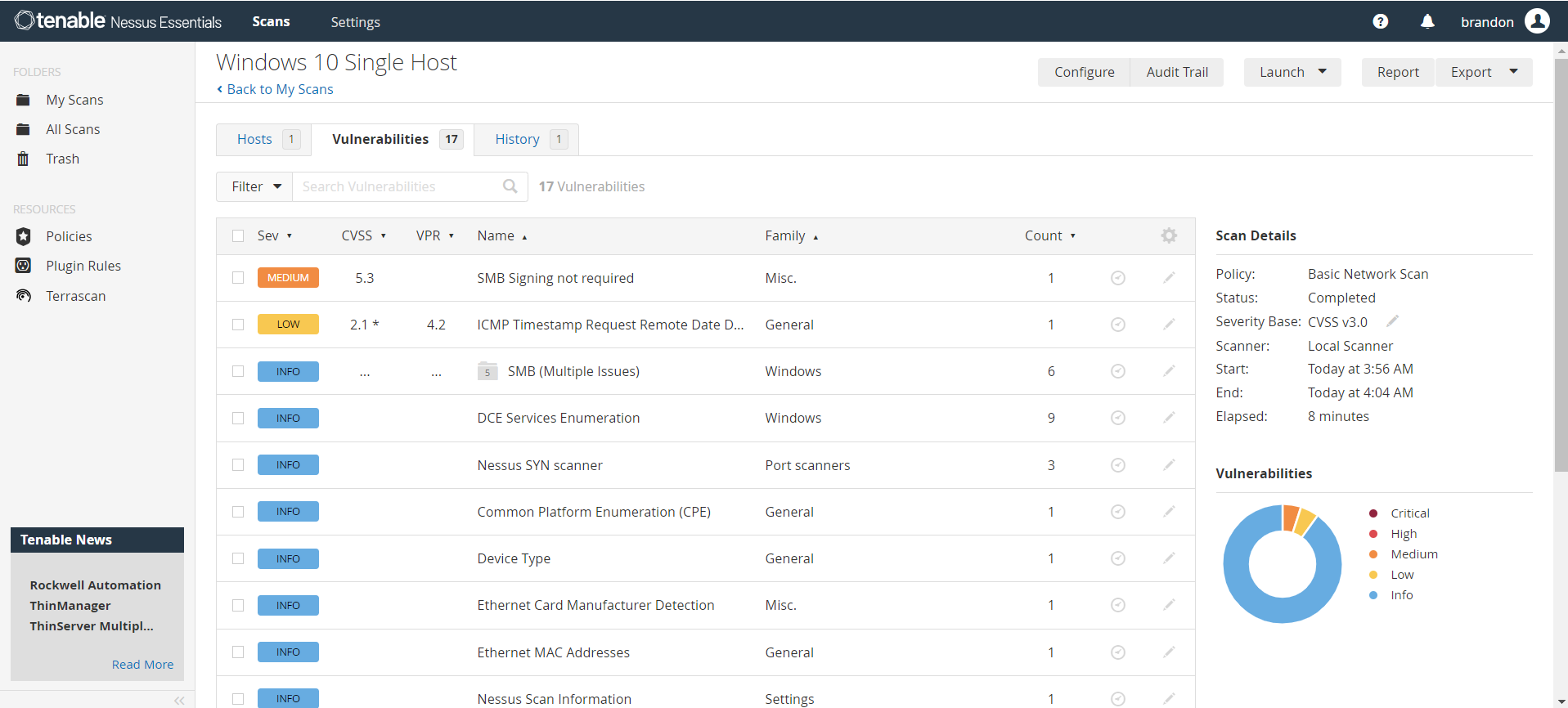The width and height of the screenshot is (1568, 708).
Task: Snooze the SMB Signing not required row
Action: [1118, 278]
